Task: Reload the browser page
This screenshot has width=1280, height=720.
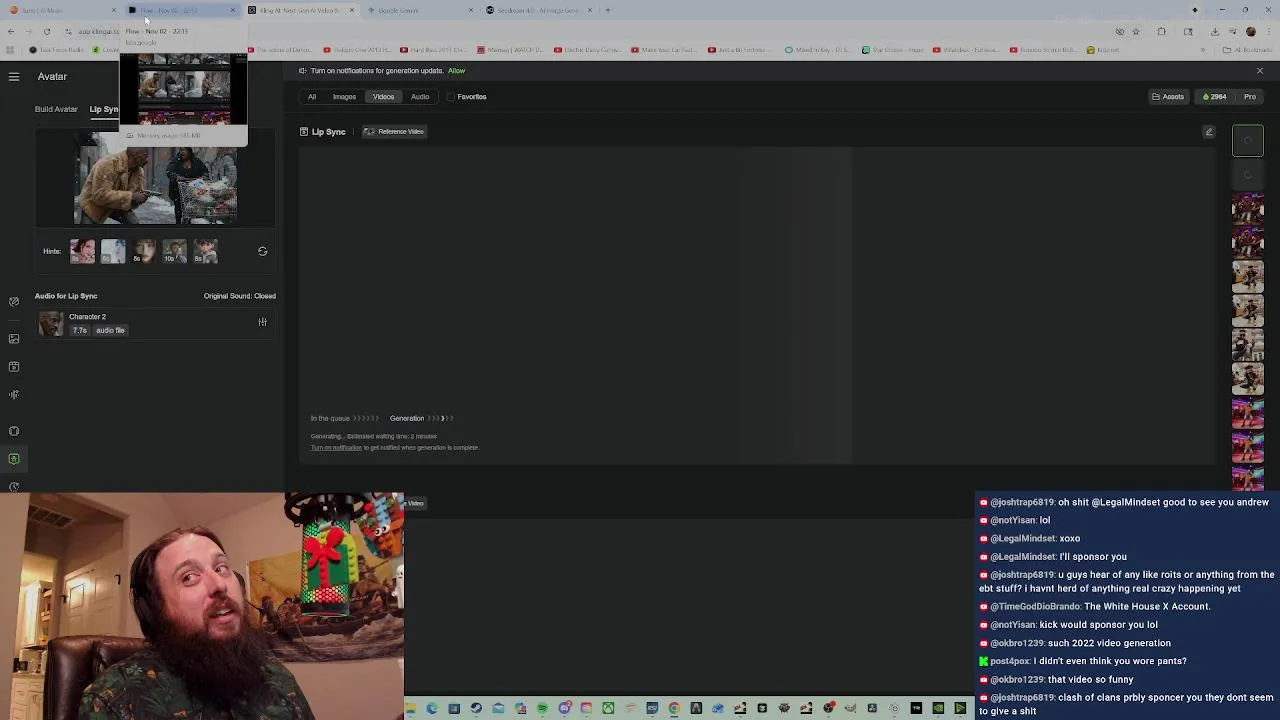Action: [46, 32]
